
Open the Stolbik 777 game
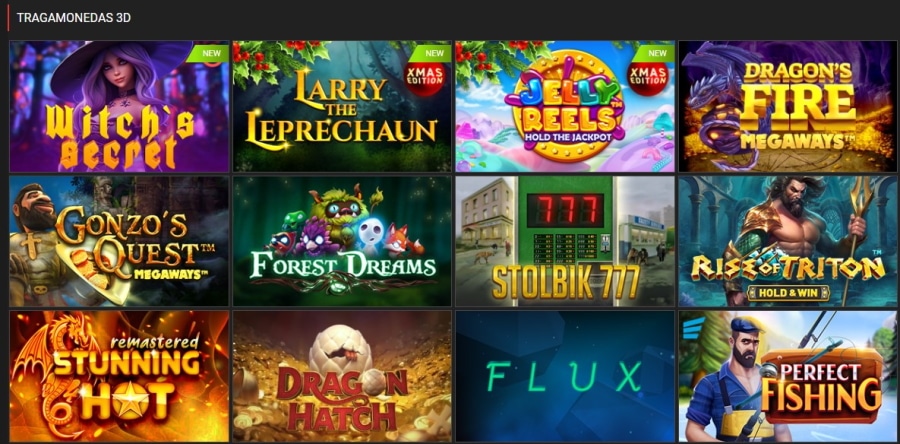(x=565, y=241)
